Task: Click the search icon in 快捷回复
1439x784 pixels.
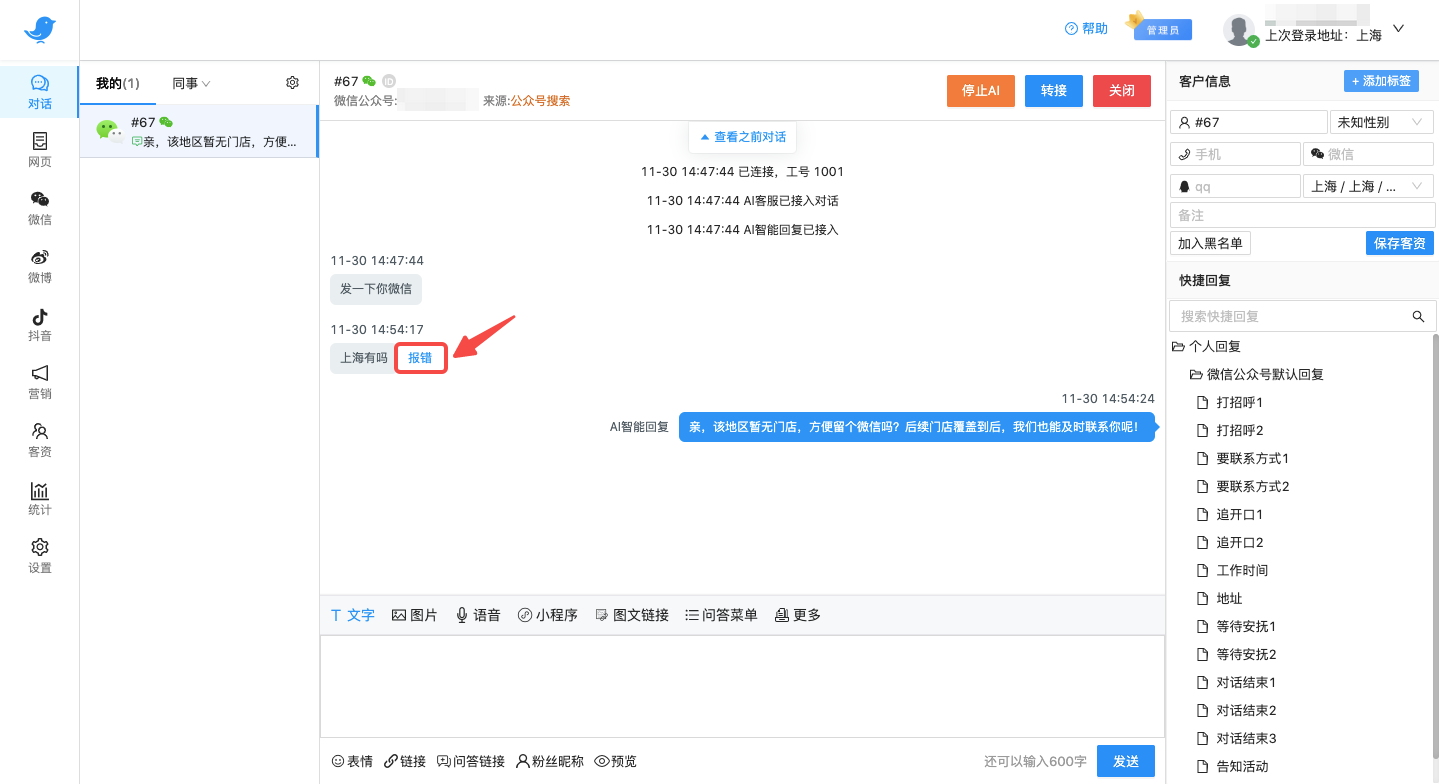Action: point(1417,316)
